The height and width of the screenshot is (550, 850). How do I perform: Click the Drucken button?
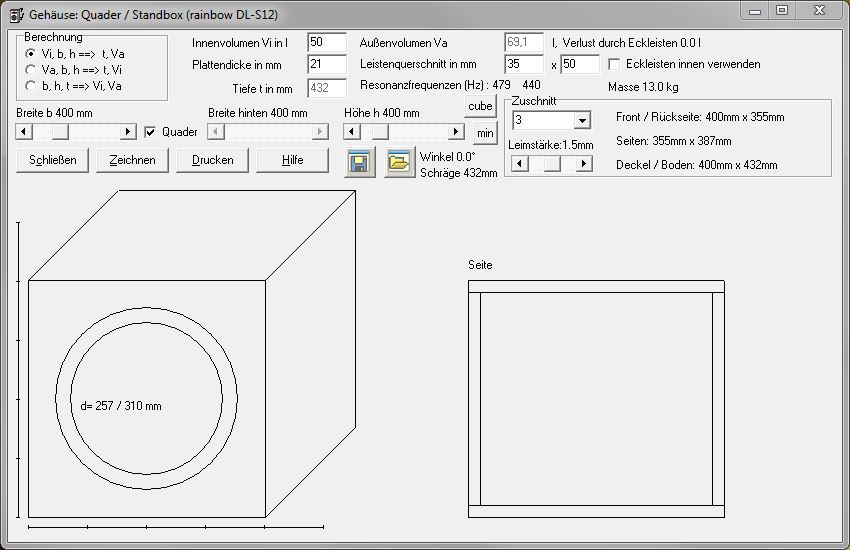[x=212, y=160]
